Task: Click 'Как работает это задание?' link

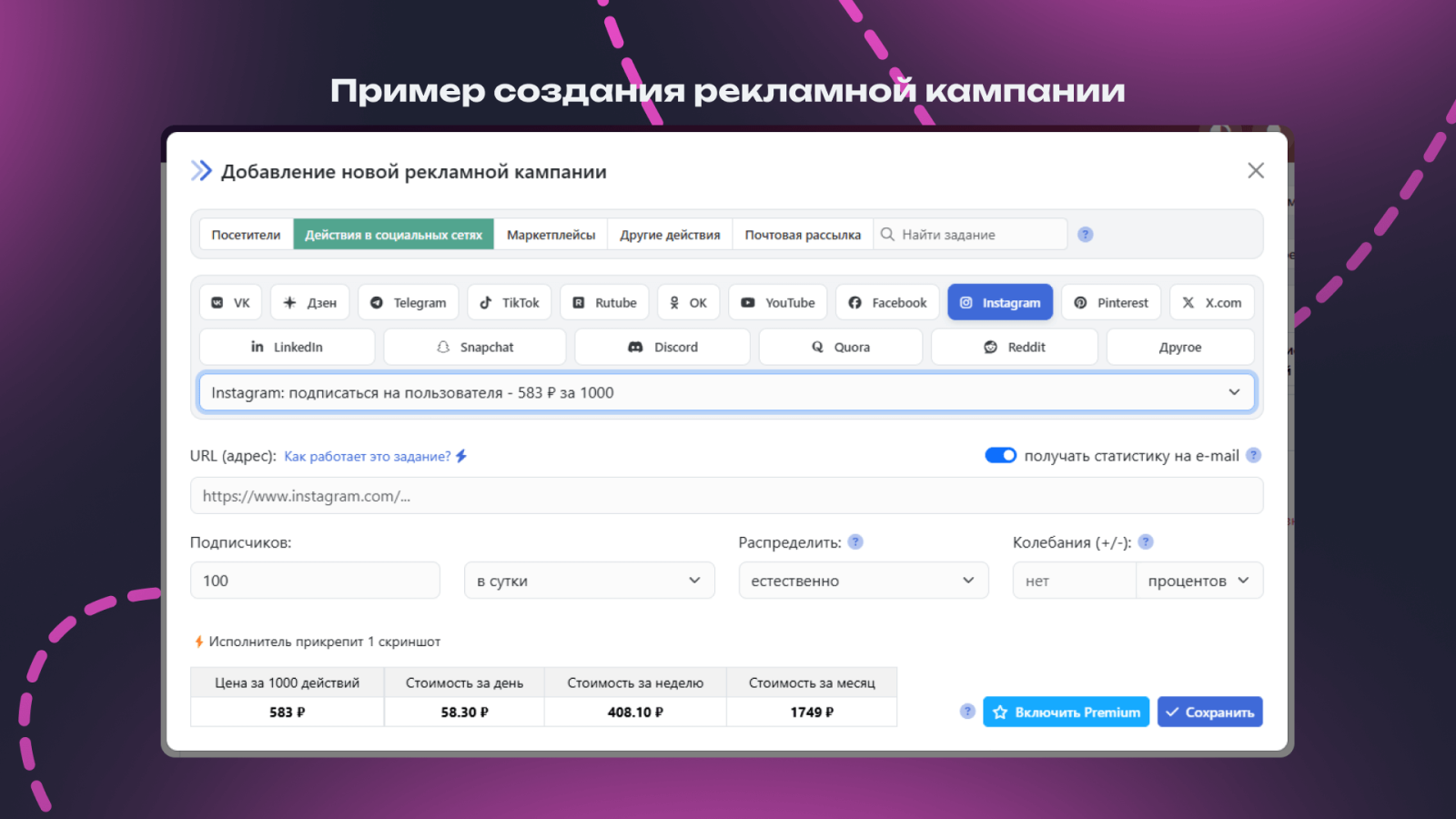Action: [x=368, y=457]
